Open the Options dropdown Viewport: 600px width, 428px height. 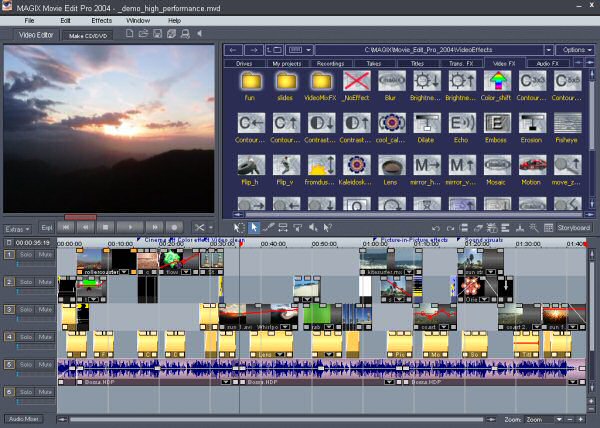[x=577, y=50]
